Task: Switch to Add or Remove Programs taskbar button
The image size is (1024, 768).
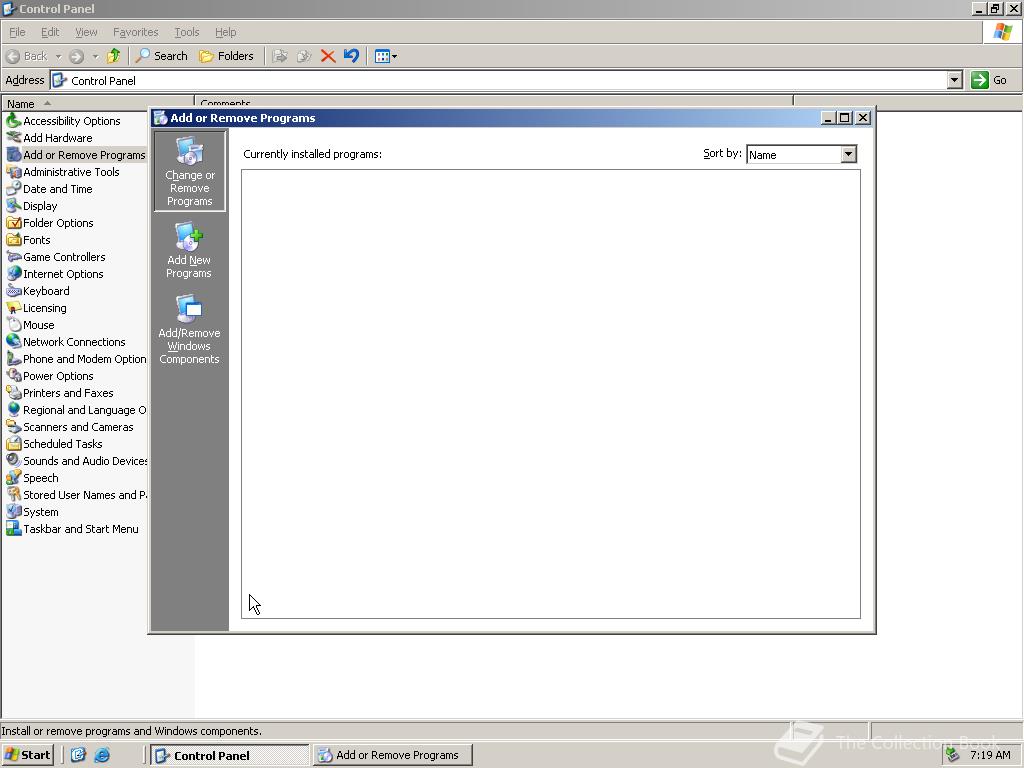Action: [x=392, y=755]
